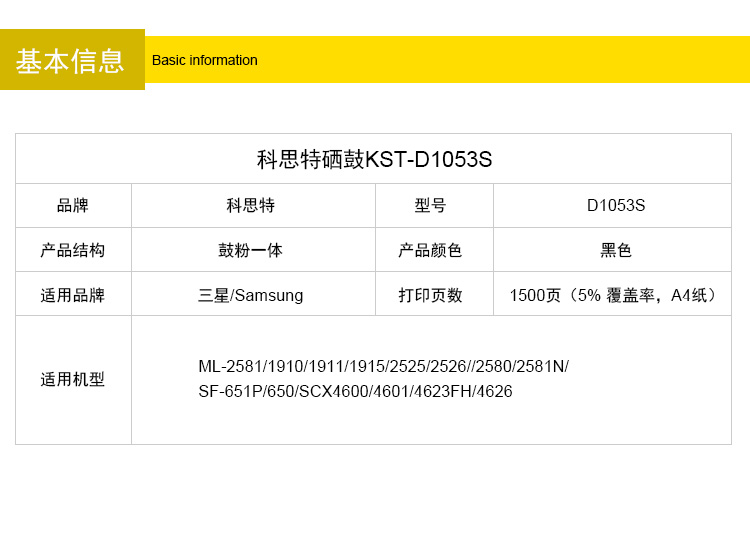Click the 适用品牌 label cell

click(x=73, y=295)
